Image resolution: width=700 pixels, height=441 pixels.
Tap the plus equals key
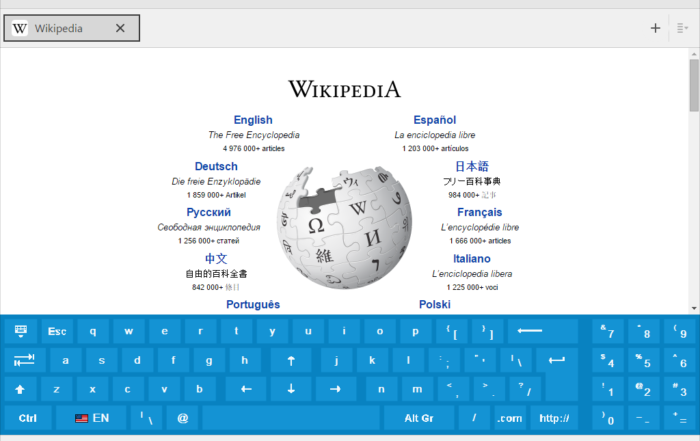click(x=679, y=418)
